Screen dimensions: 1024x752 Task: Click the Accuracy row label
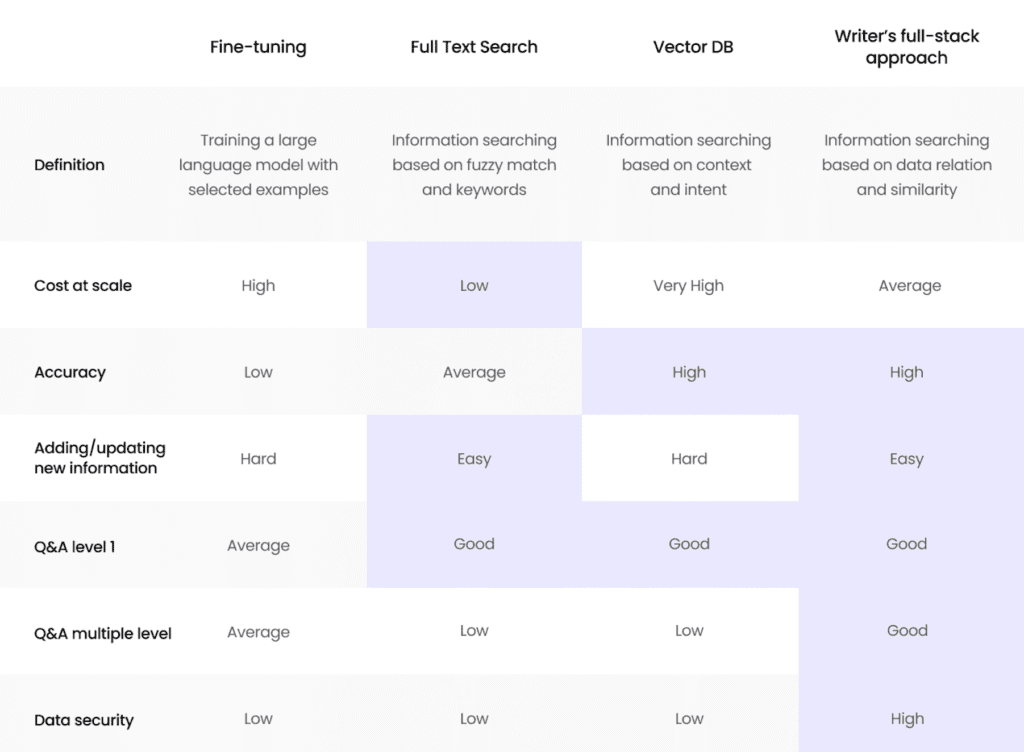70,372
